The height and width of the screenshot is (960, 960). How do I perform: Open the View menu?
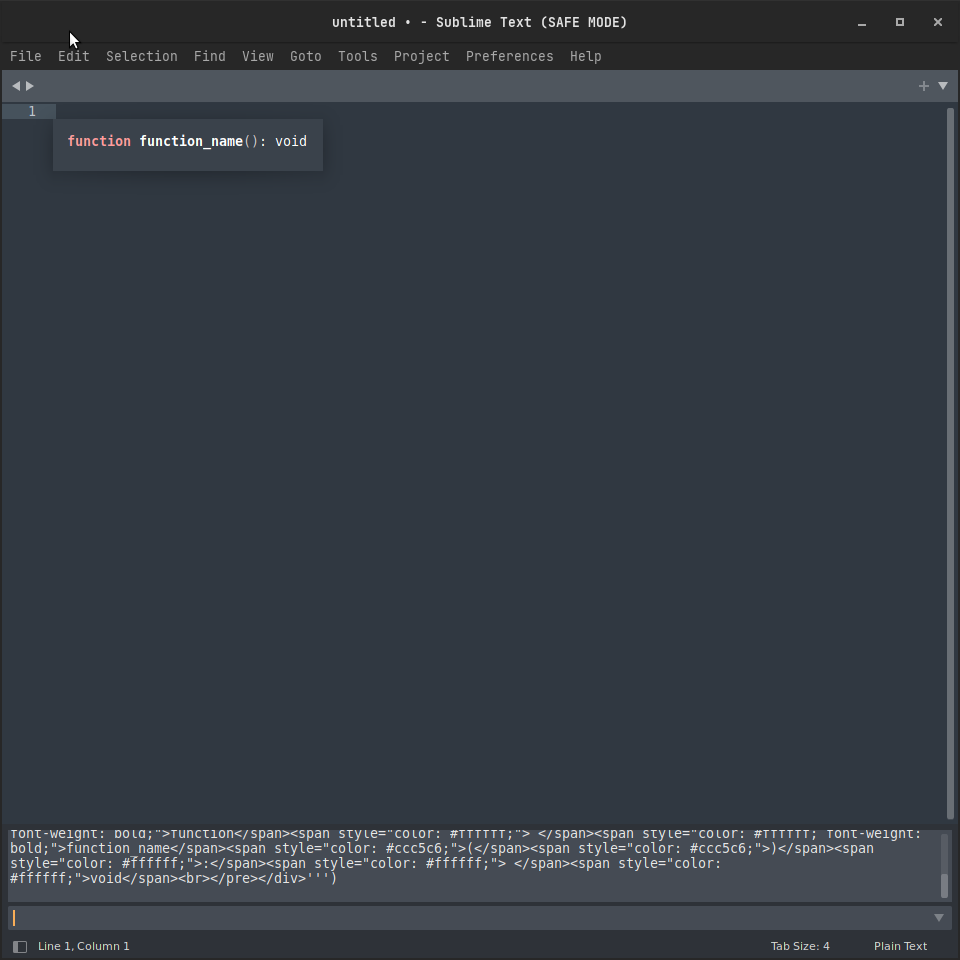pos(257,56)
